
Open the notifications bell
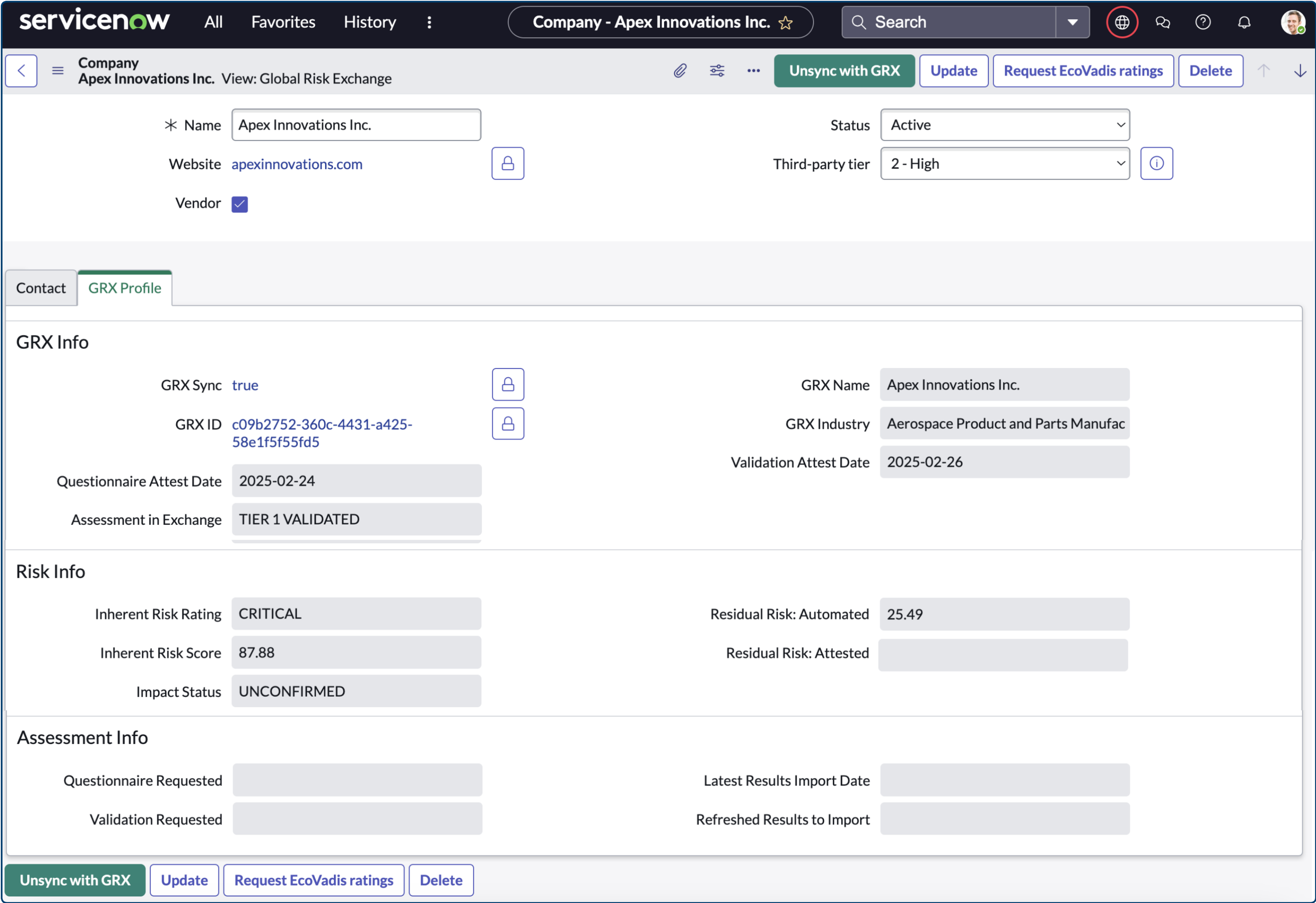point(1244,22)
